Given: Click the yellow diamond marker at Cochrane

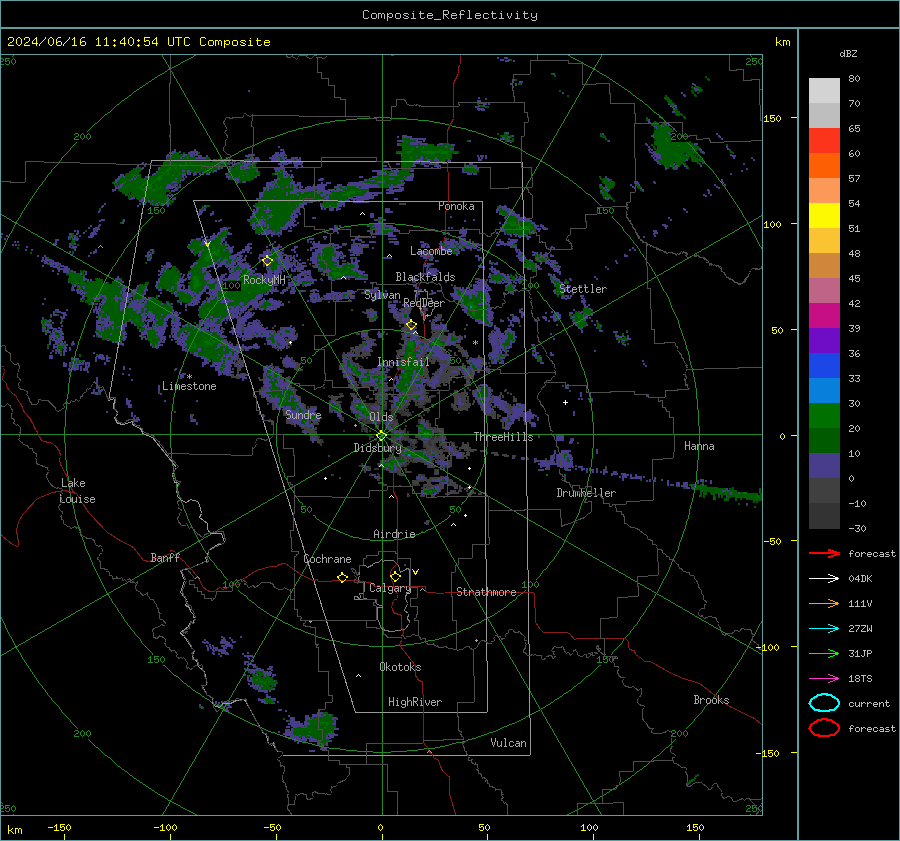Looking at the screenshot, I should click(x=342, y=577).
